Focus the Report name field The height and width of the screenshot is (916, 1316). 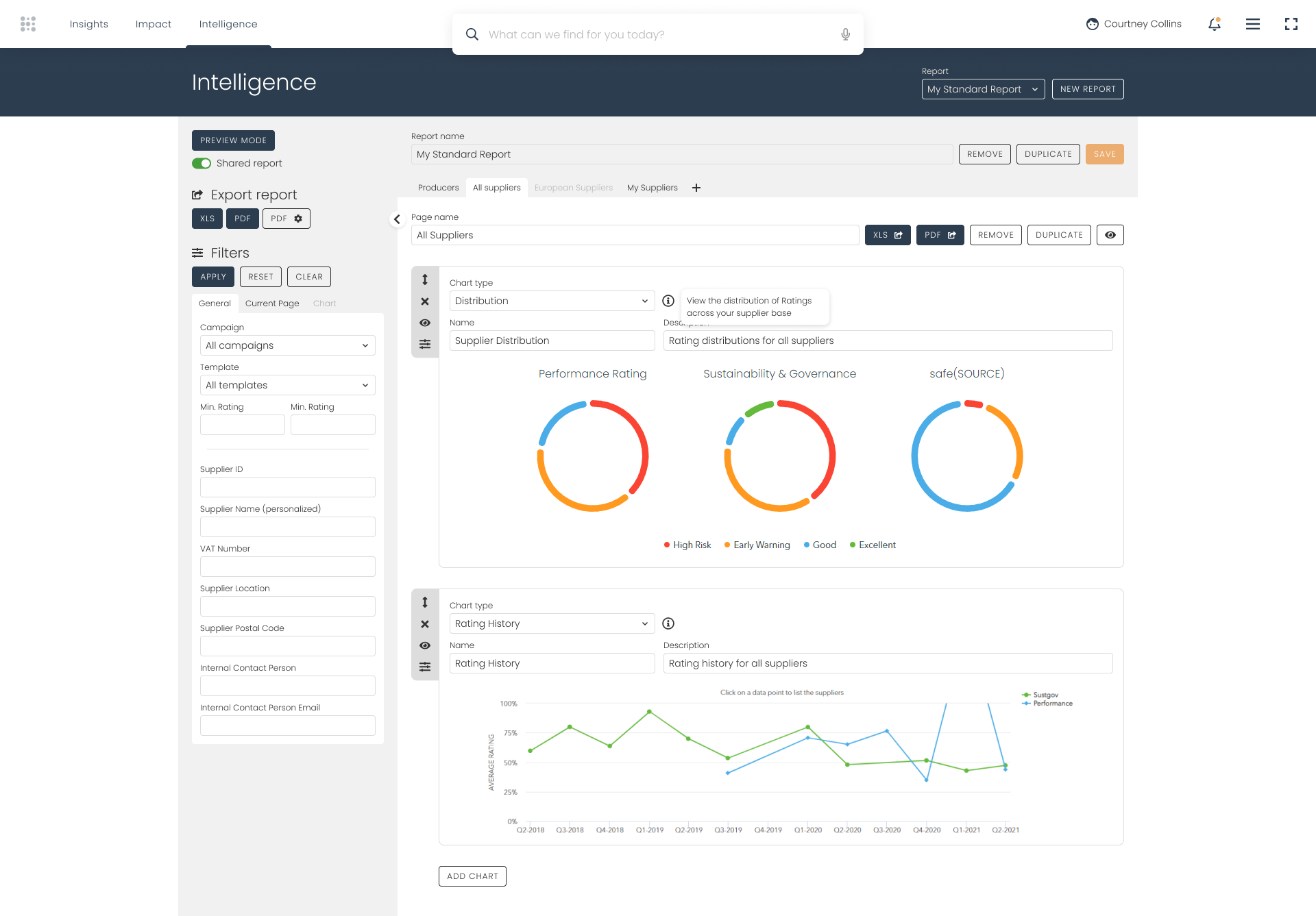point(682,154)
